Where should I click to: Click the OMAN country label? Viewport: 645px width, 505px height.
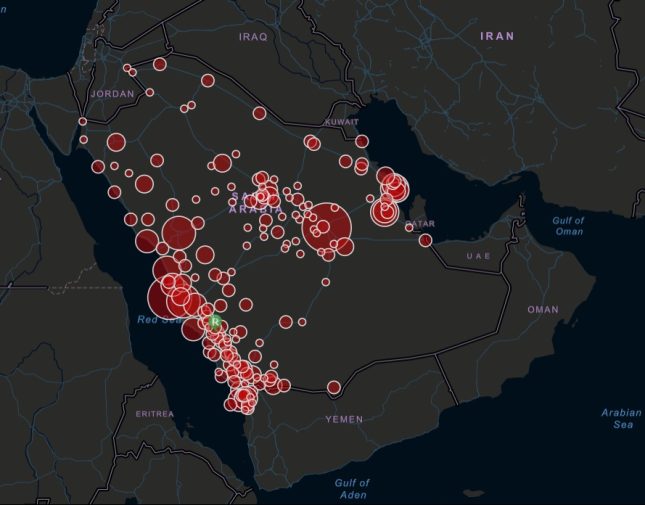click(543, 310)
